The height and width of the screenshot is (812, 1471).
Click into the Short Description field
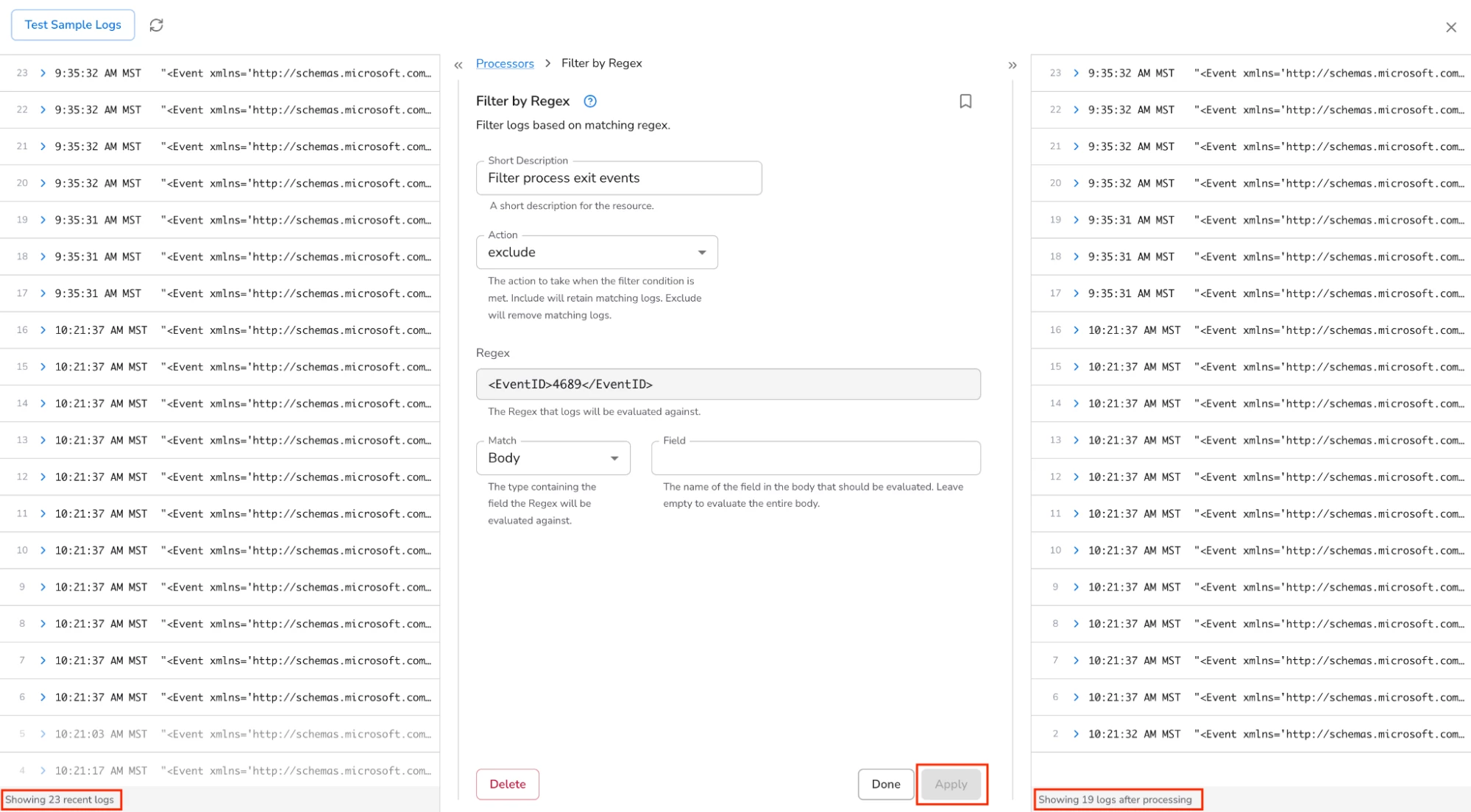(x=618, y=178)
